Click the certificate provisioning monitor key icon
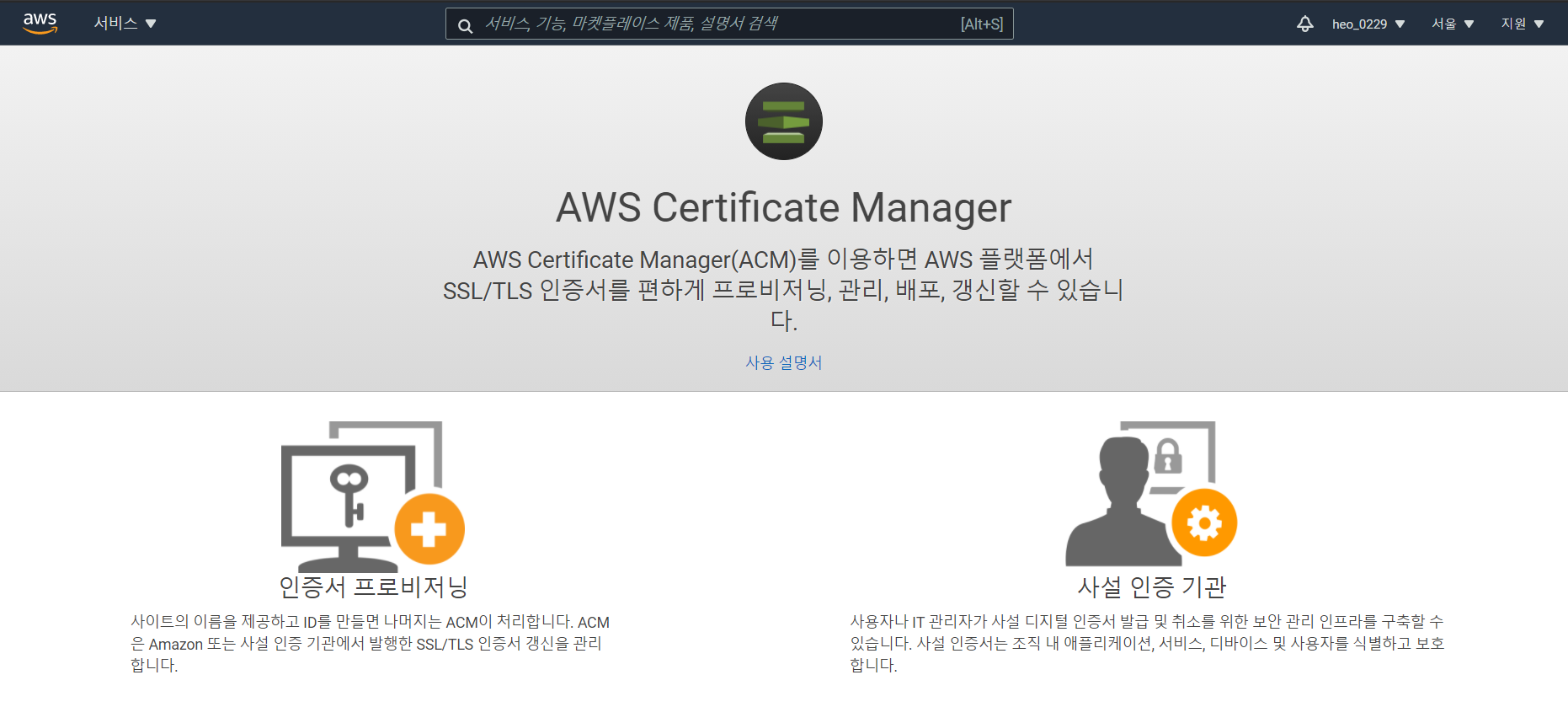 point(373,495)
